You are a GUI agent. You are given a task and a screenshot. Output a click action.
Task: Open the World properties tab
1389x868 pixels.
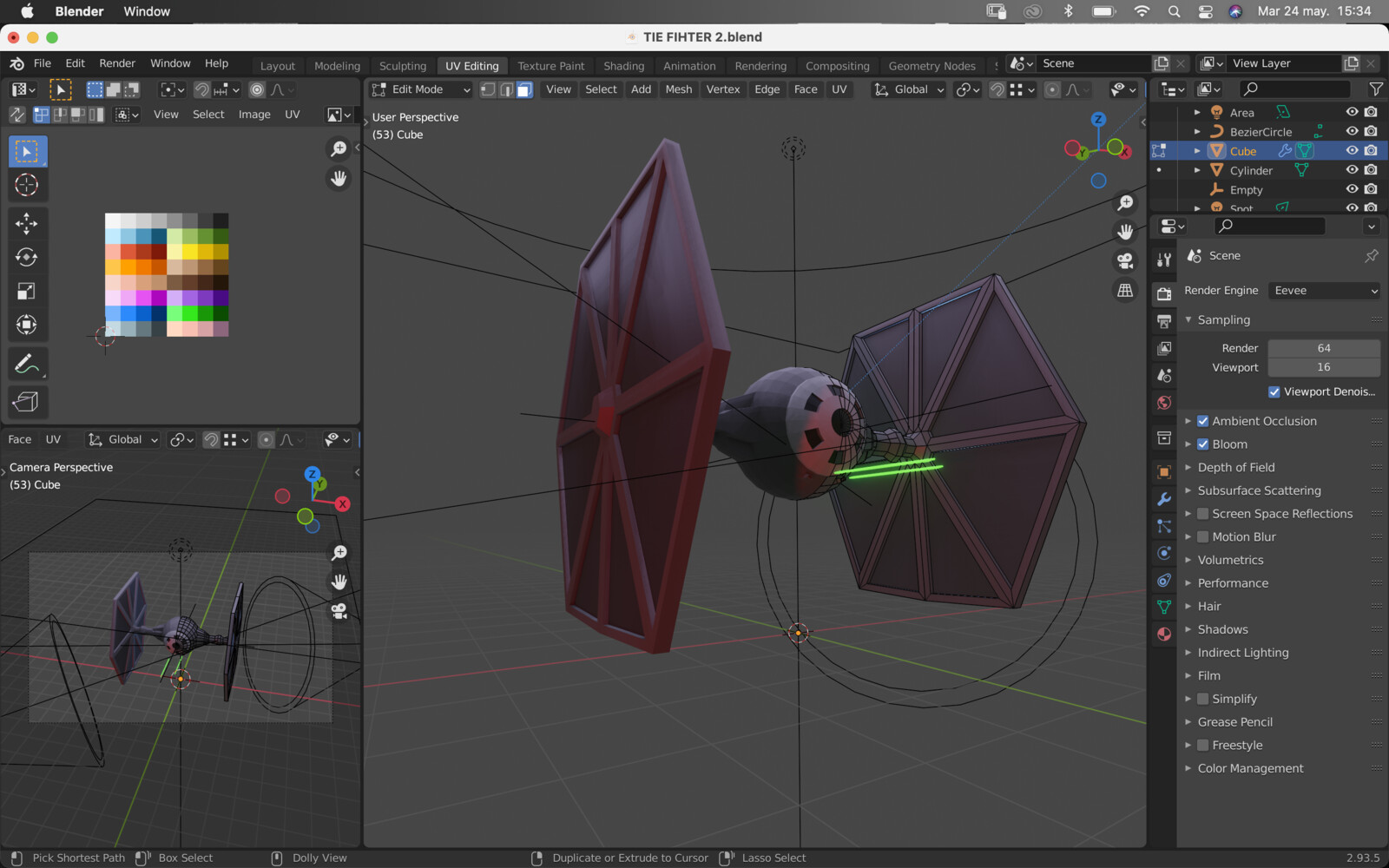(x=1164, y=403)
